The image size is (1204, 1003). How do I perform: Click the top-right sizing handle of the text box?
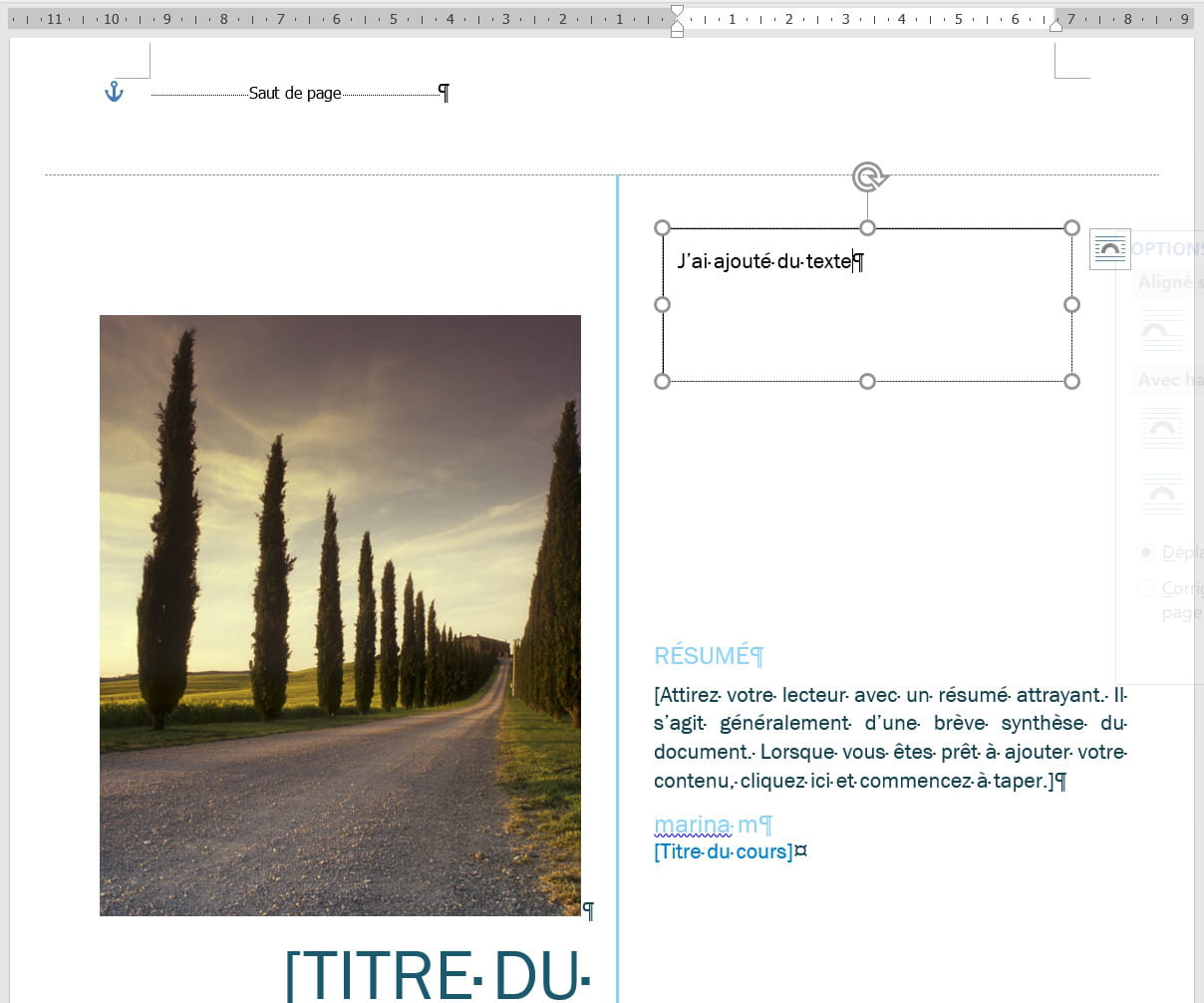coord(1071,228)
